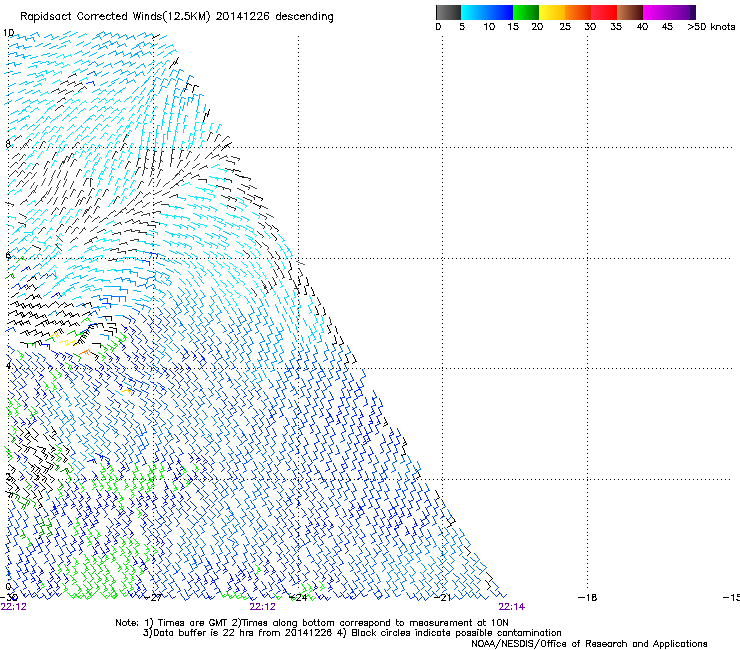Click the purple '22:12' time left of -24
The width and height of the screenshot is (740, 650).
(262, 607)
